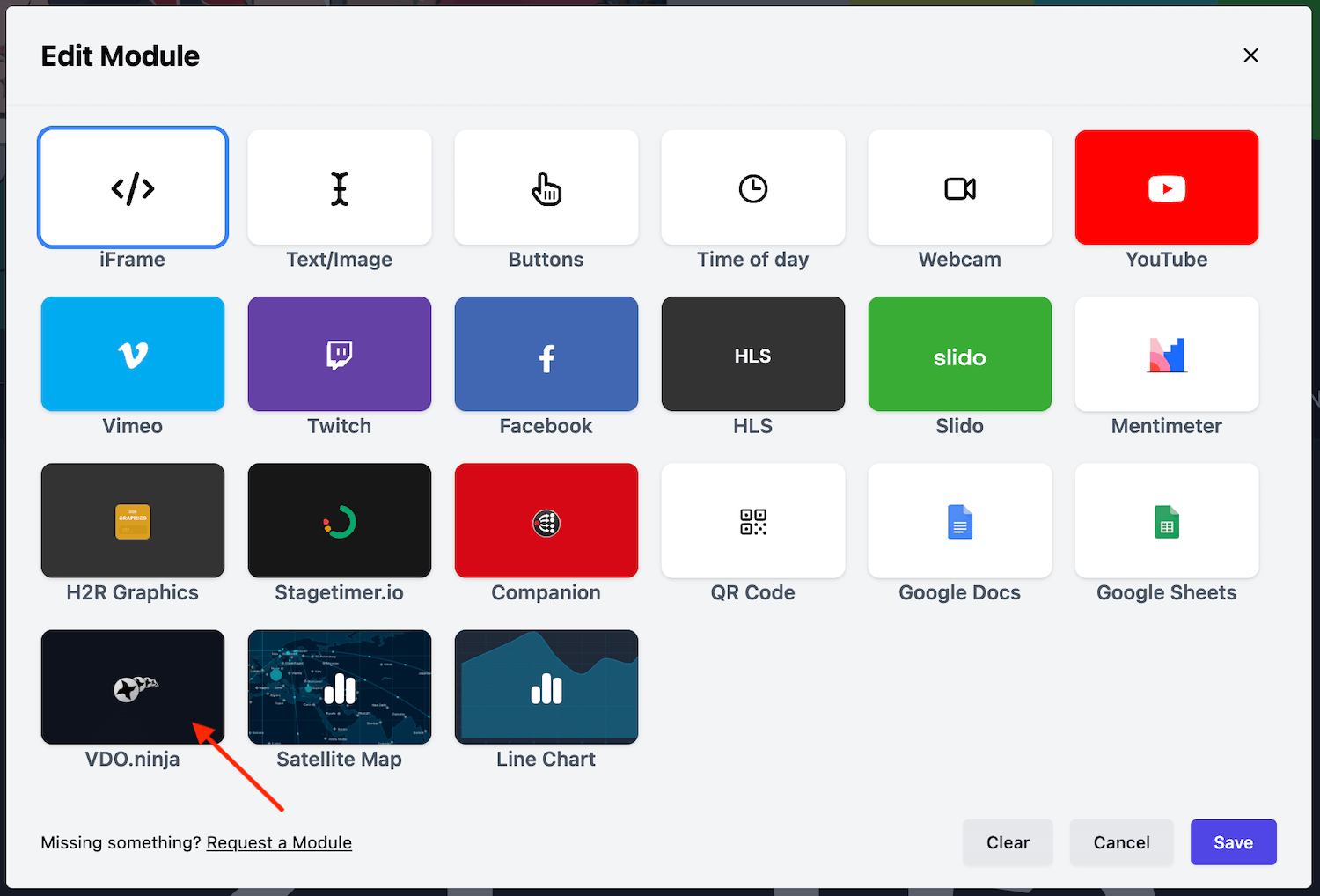1320x896 pixels.
Task: Choose the Twitch module
Action: tap(339, 354)
